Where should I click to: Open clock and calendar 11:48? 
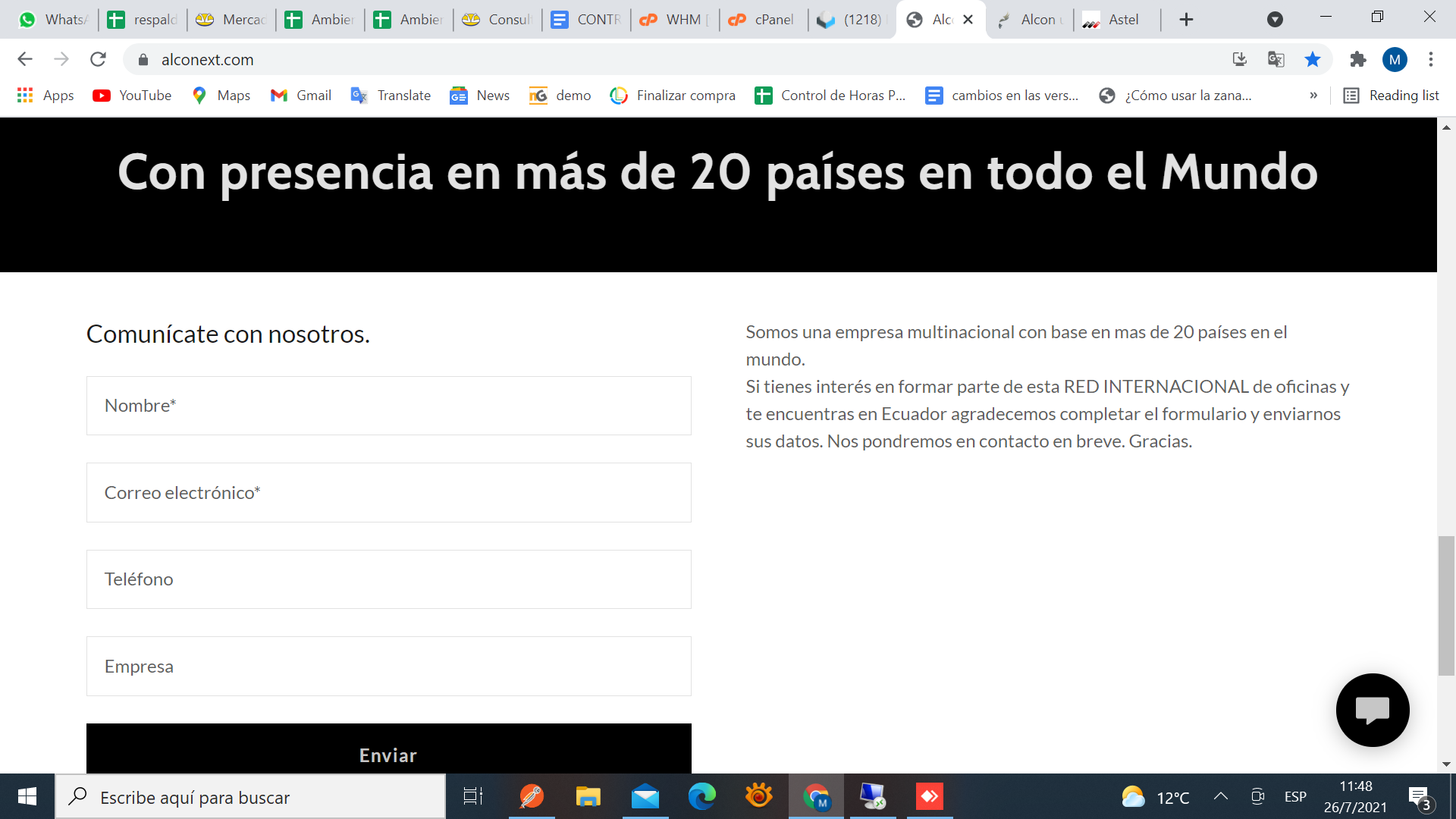click(x=1355, y=796)
